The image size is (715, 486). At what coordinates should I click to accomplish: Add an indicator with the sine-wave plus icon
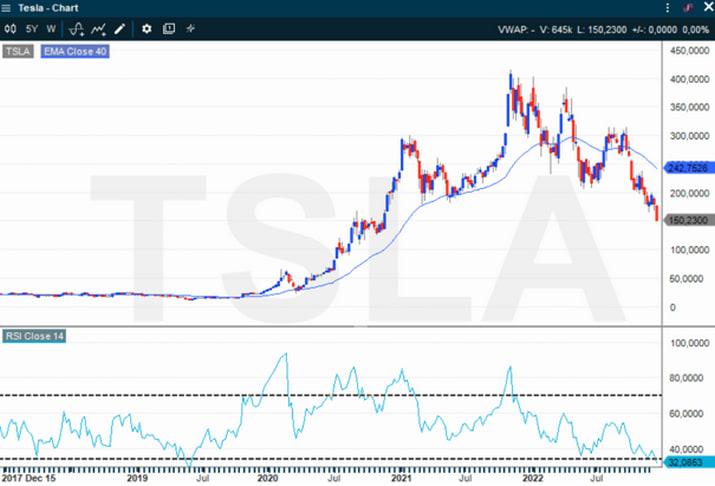tap(76, 29)
